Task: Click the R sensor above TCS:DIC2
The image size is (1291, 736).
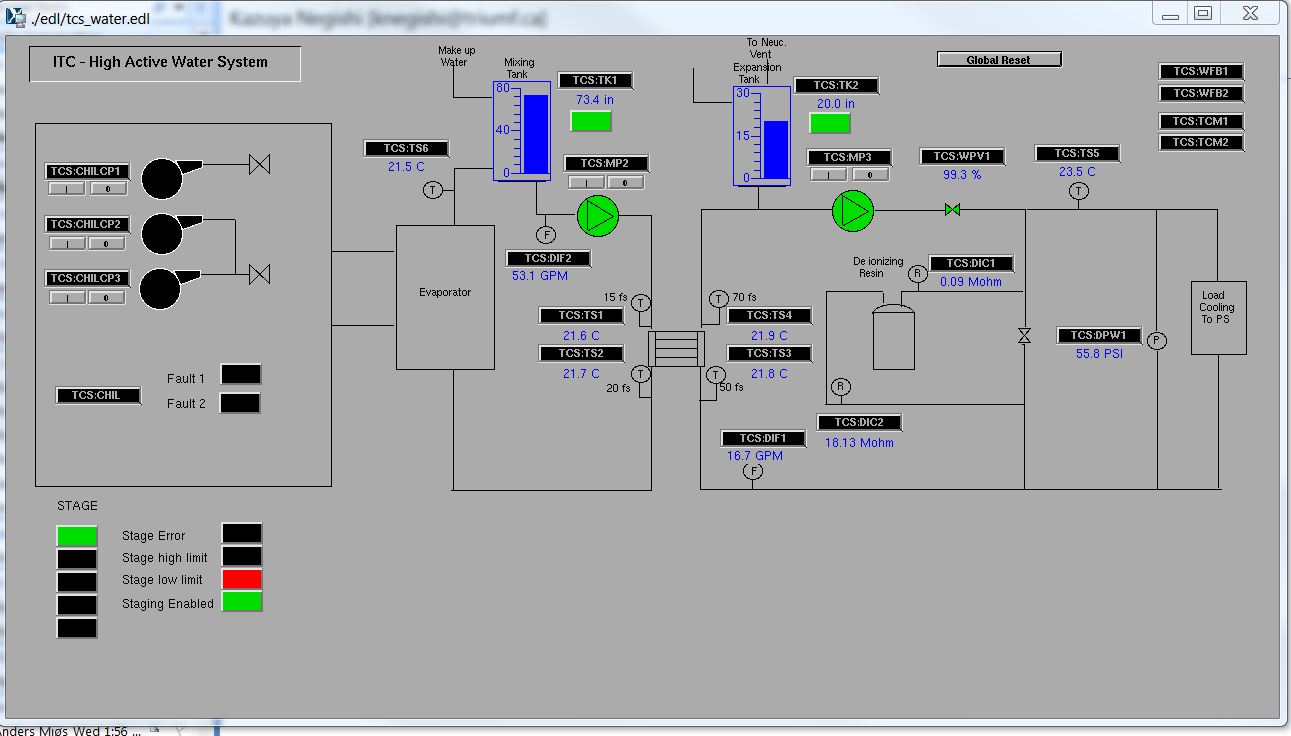Action: click(x=840, y=387)
